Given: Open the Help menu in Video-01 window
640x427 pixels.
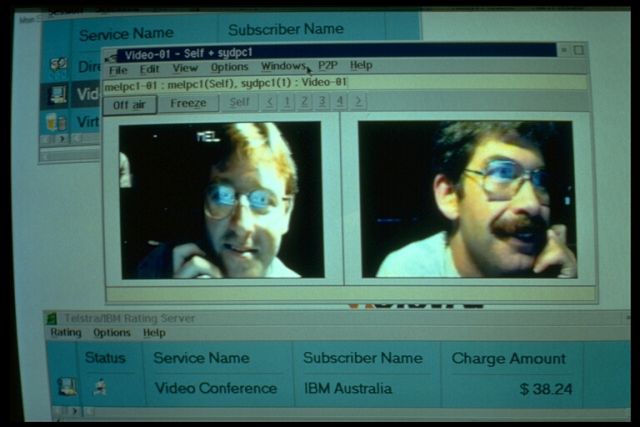Looking at the screenshot, I should click(361, 65).
